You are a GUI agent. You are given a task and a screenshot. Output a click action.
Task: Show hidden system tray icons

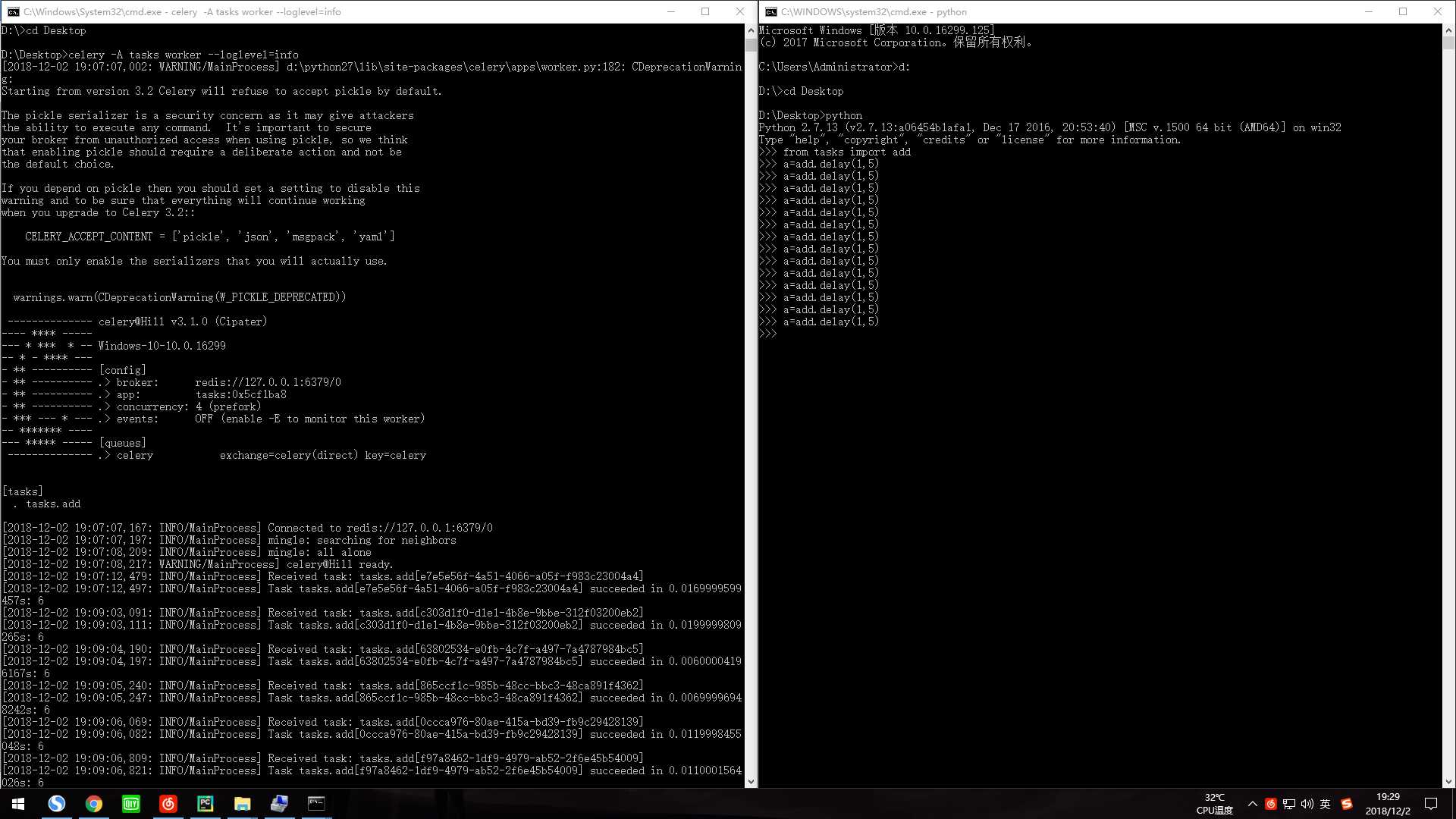tap(1252, 804)
